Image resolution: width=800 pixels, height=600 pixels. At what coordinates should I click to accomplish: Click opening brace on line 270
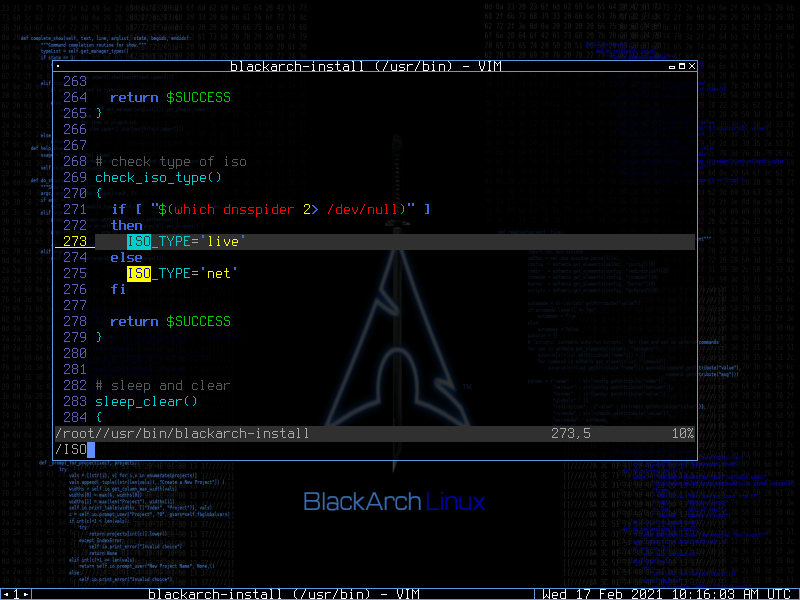pos(99,193)
